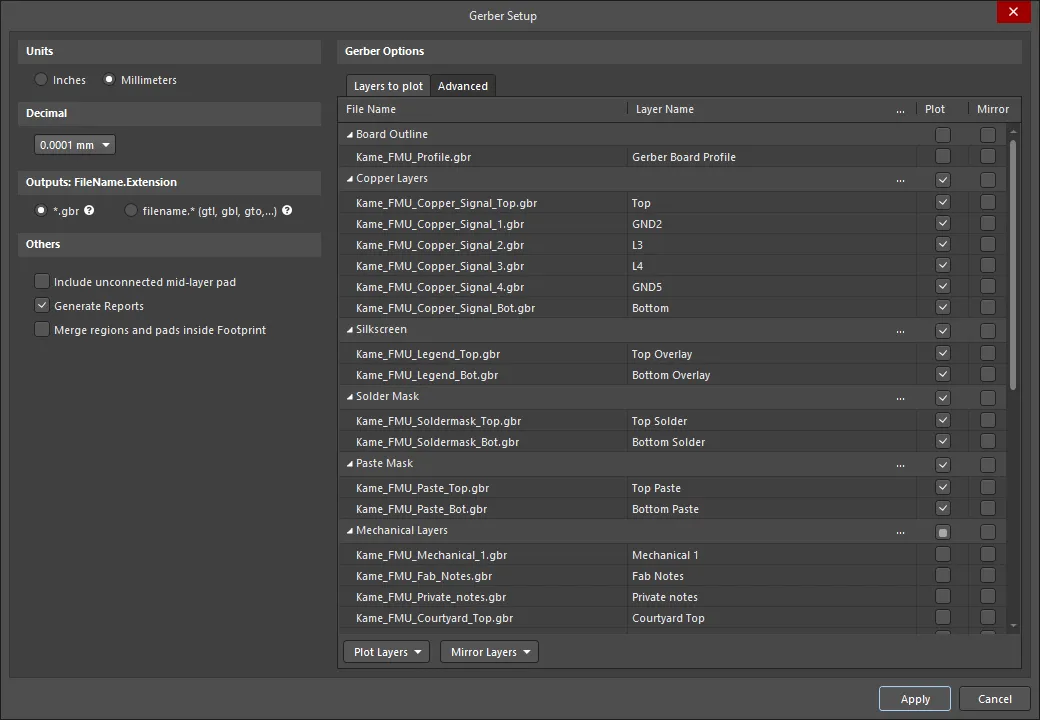Screen dimensions: 1040x720
Task: Enable Include unconnected mid-layer pad
Action: [42, 282]
